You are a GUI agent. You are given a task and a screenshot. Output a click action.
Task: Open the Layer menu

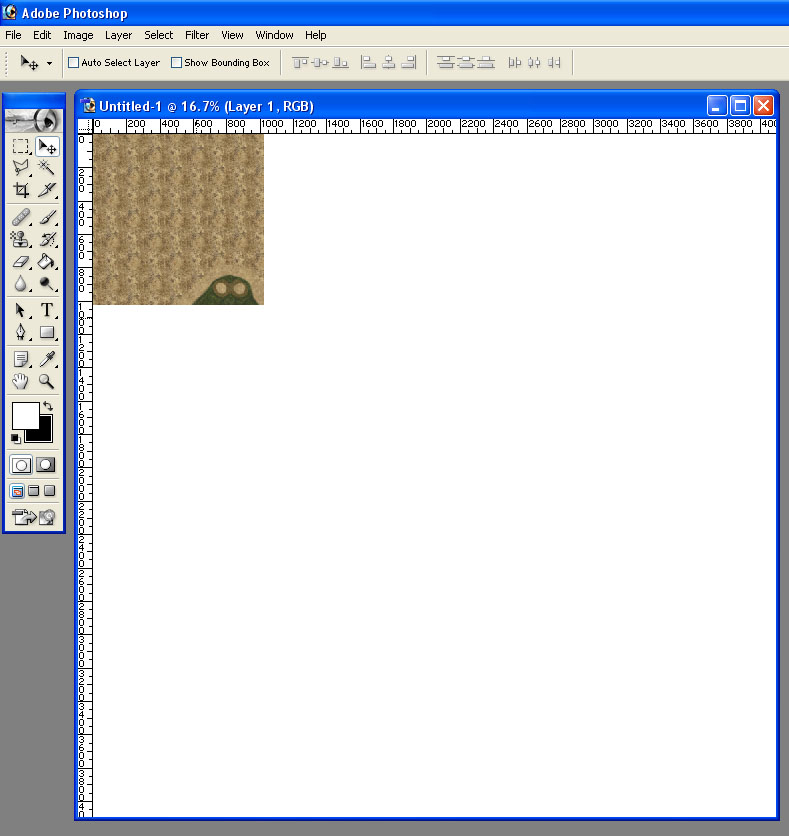point(118,35)
